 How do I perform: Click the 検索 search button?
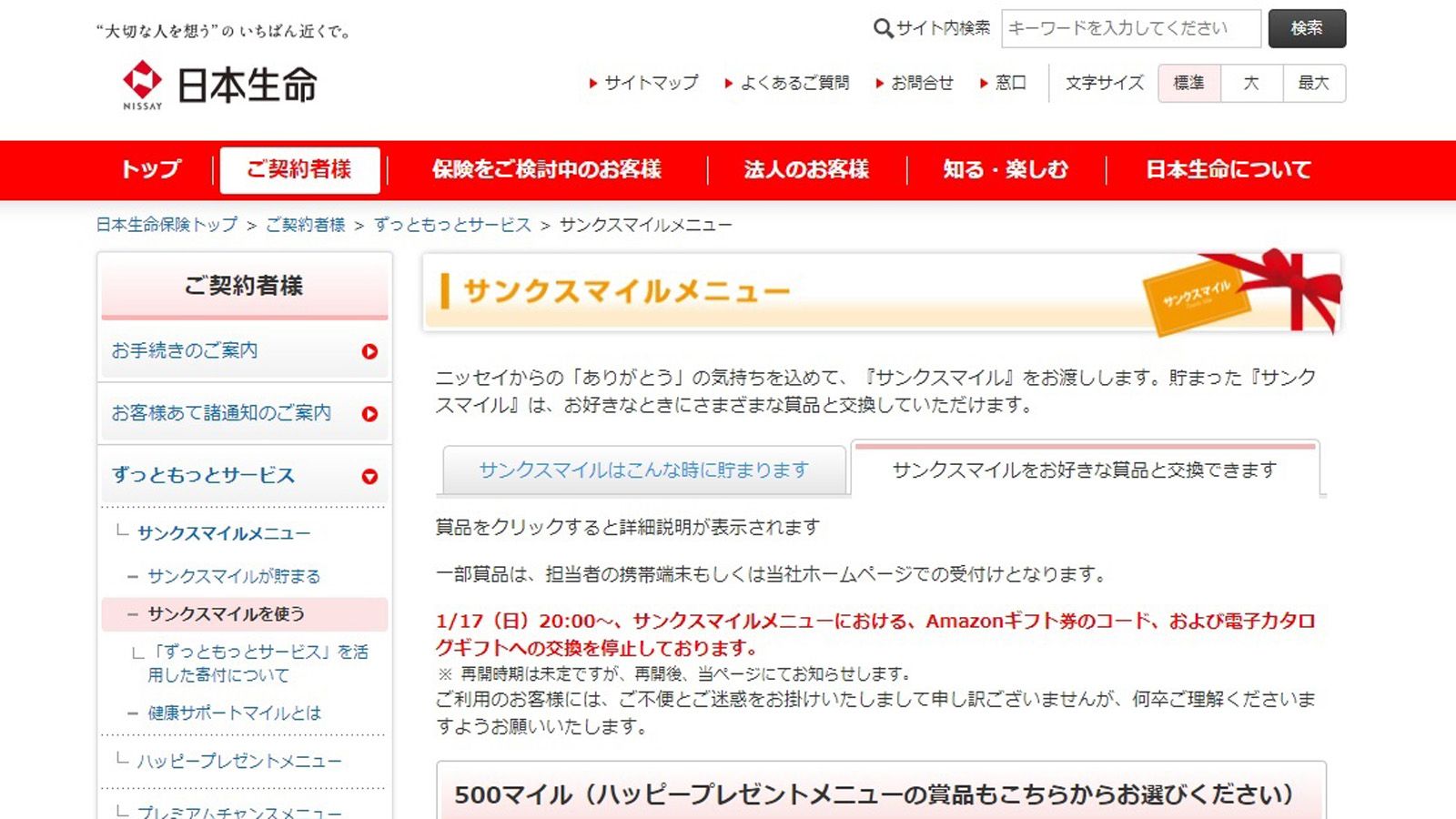click(1307, 28)
